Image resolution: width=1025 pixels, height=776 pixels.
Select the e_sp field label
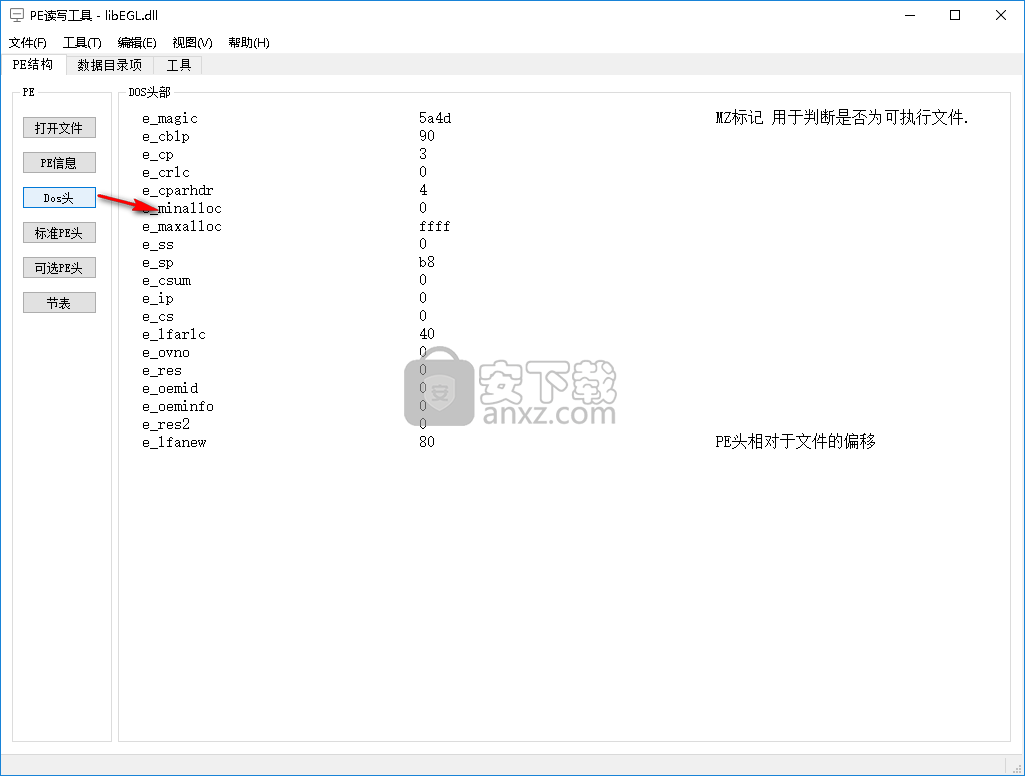(158, 263)
